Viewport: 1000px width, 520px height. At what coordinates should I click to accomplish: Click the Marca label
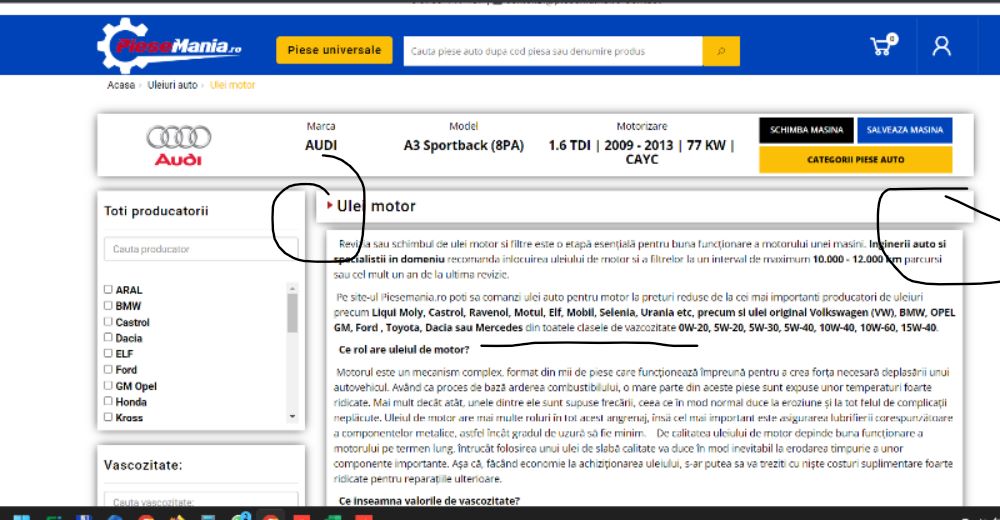(321, 126)
